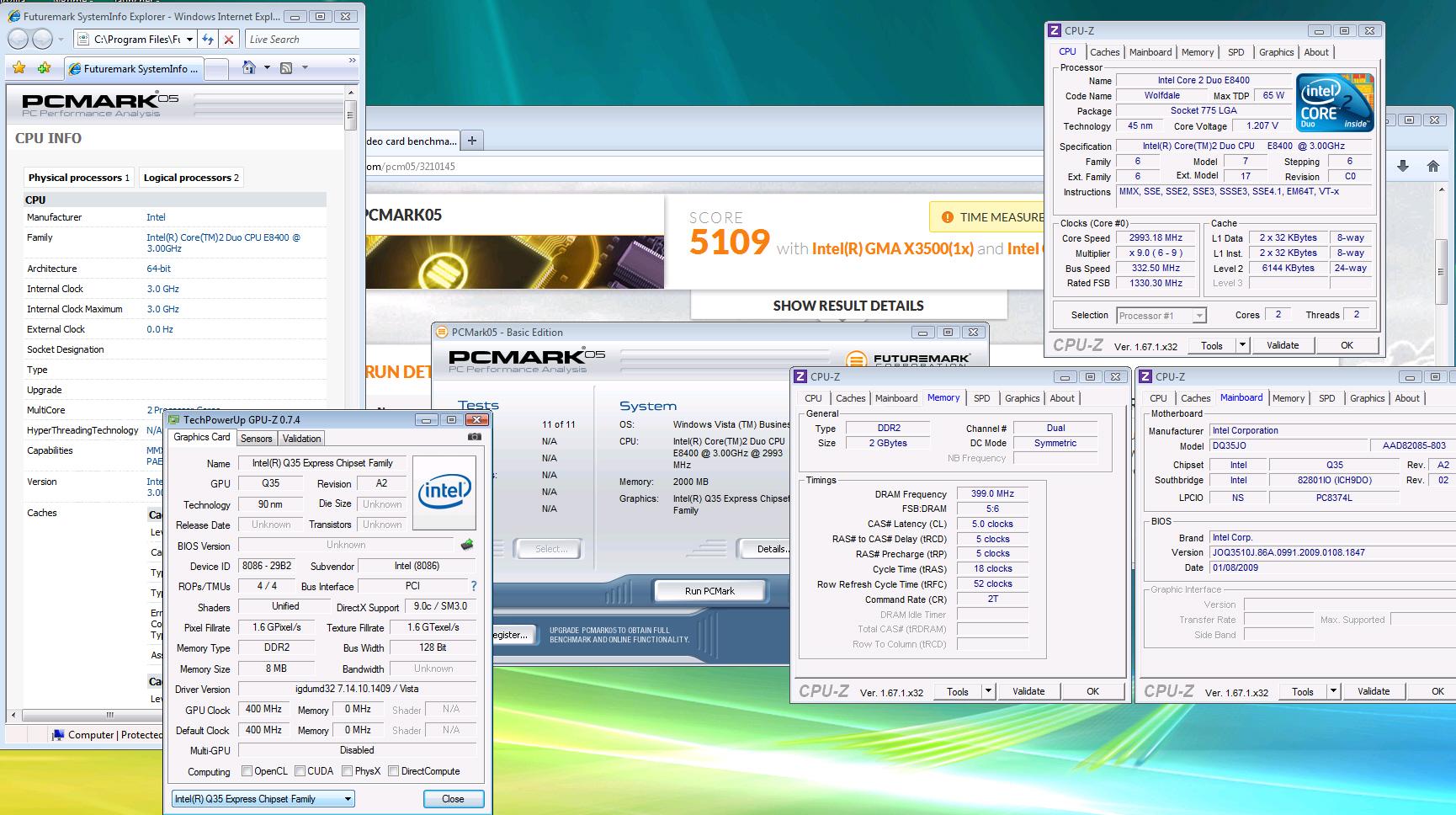Screen dimensions: 1456x815
Task: Click SHOW RESULT DETAILS button
Action: coord(848,306)
